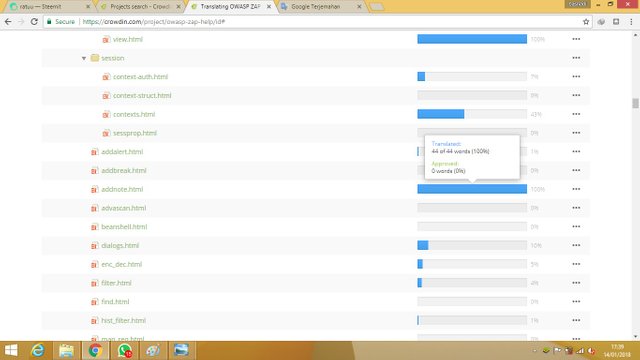Open options menu for enc_dec.html row
Screen dimensions: 640x360
(x=576, y=264)
